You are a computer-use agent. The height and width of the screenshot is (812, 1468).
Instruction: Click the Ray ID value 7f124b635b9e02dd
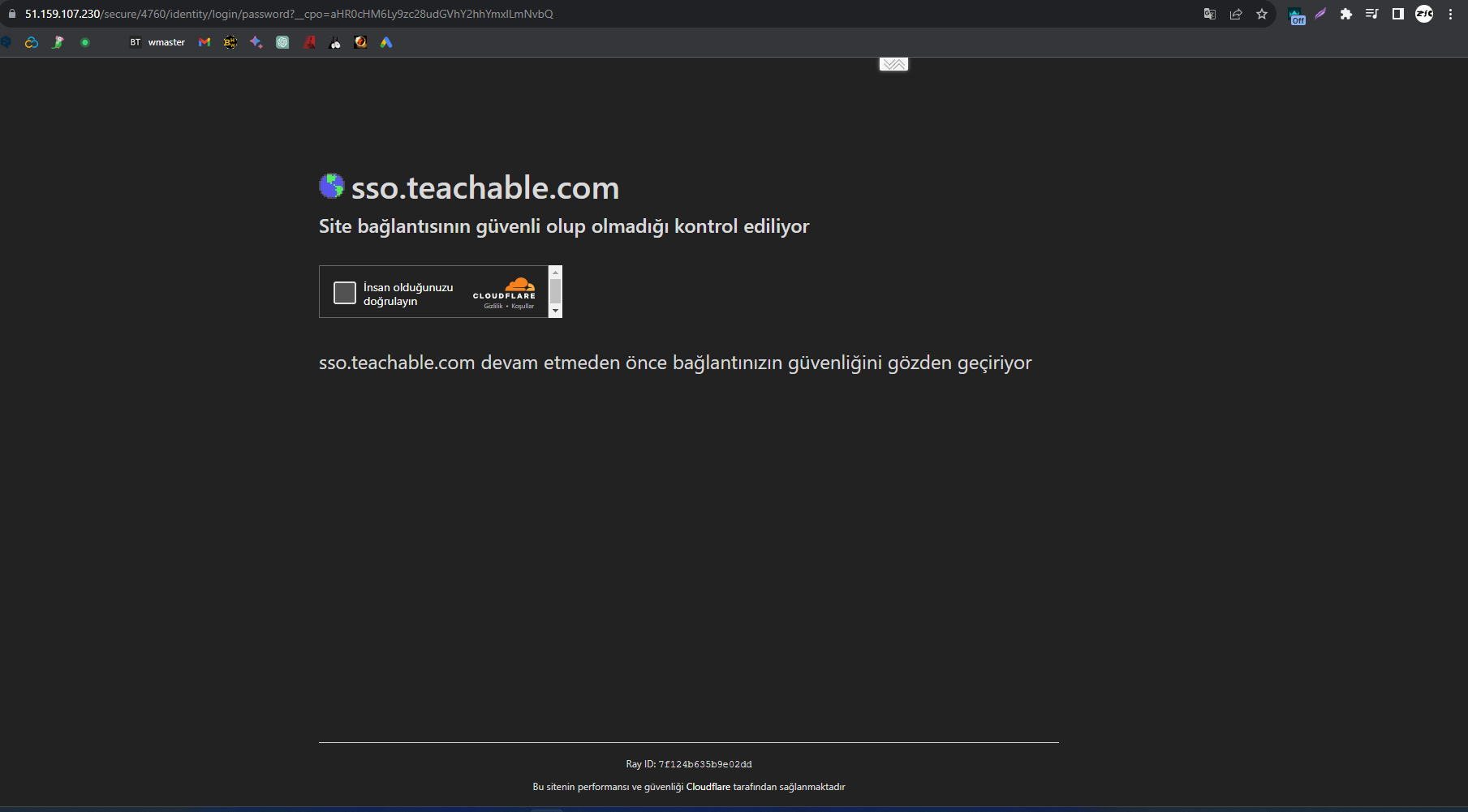(x=705, y=764)
